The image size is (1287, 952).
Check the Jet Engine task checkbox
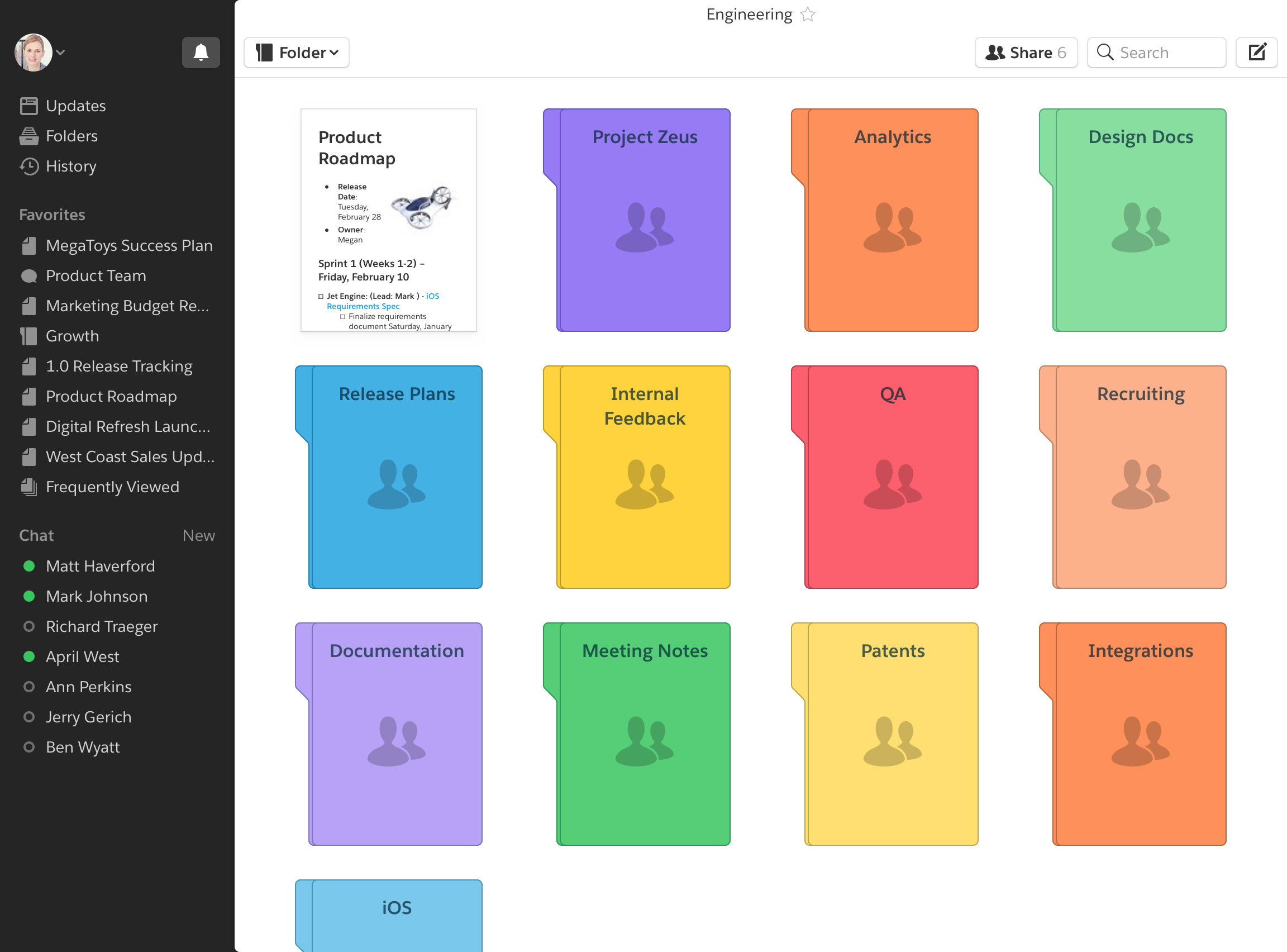(321, 296)
